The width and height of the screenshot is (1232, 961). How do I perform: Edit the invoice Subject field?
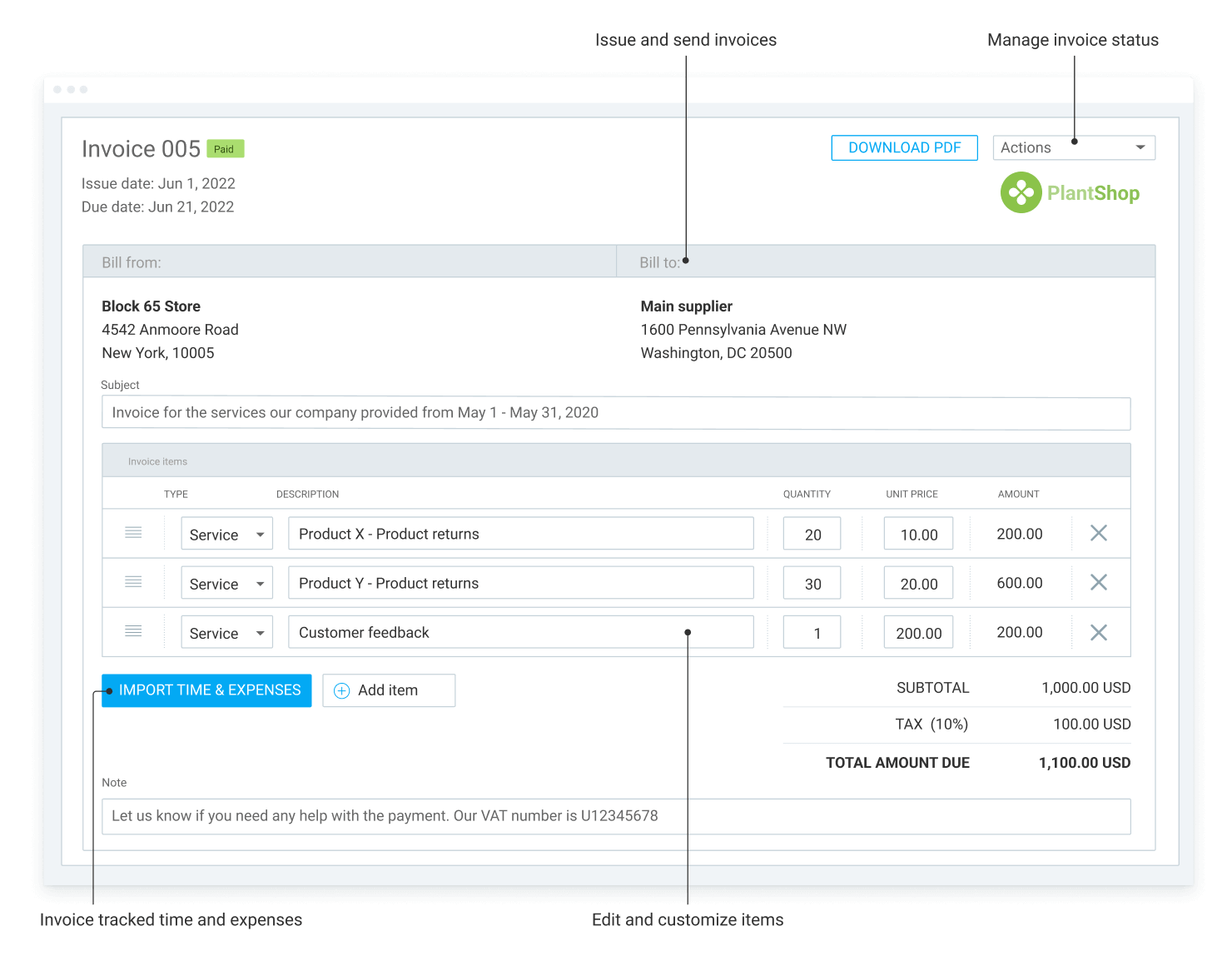point(616,413)
